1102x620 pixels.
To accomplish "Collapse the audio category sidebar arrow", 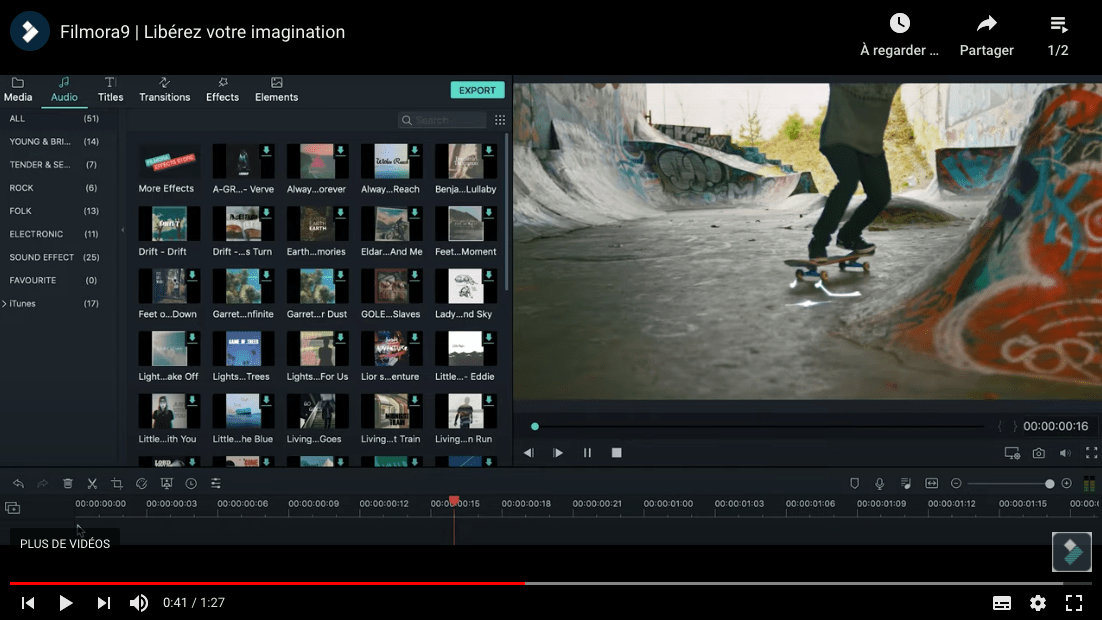I will (x=122, y=230).
